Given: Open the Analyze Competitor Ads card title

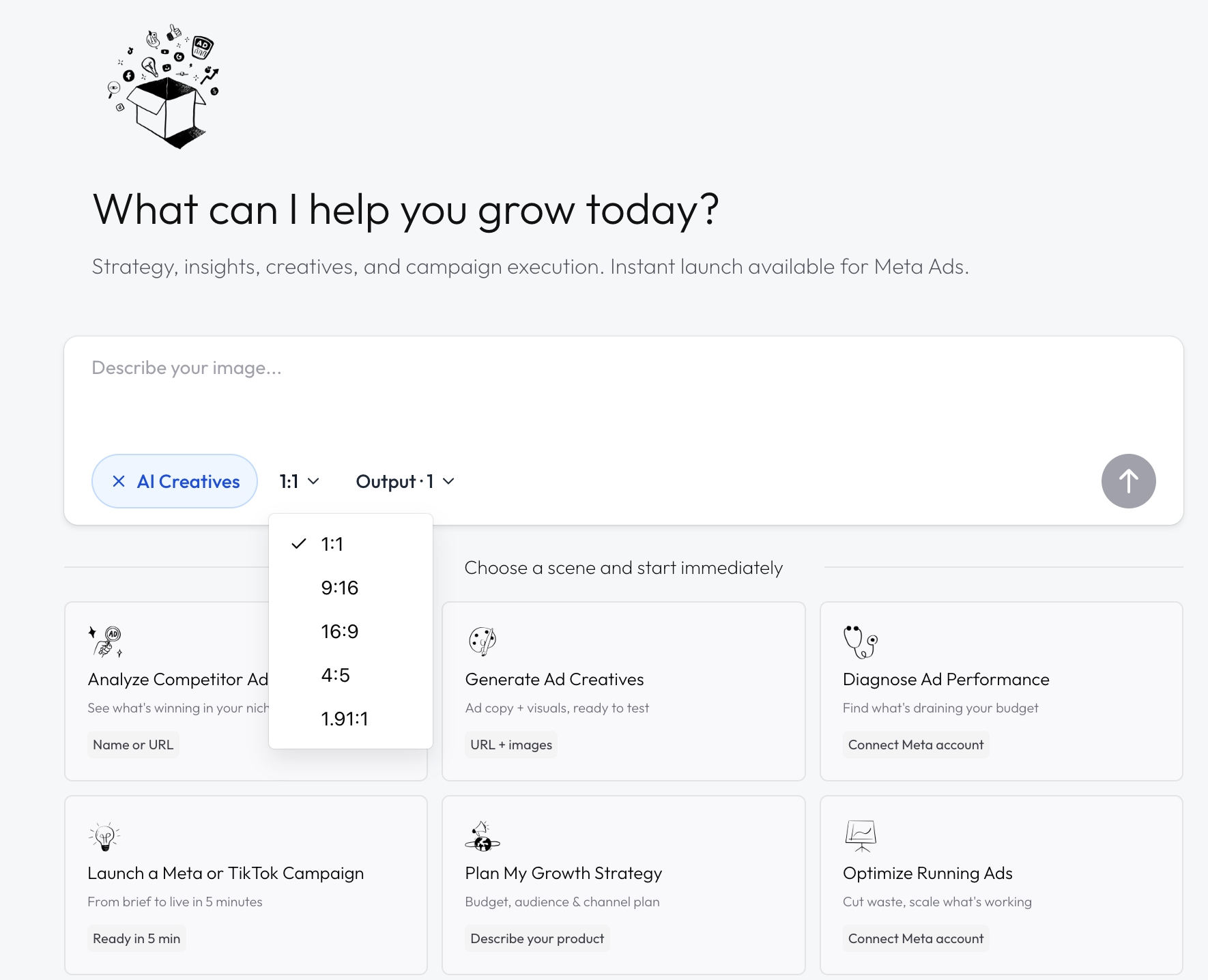Looking at the screenshot, I should tap(178, 679).
